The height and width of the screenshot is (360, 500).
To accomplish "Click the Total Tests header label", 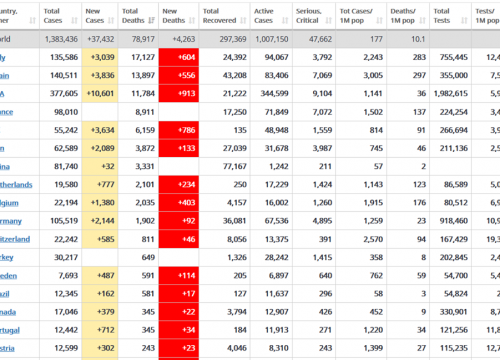I will tap(442, 16).
